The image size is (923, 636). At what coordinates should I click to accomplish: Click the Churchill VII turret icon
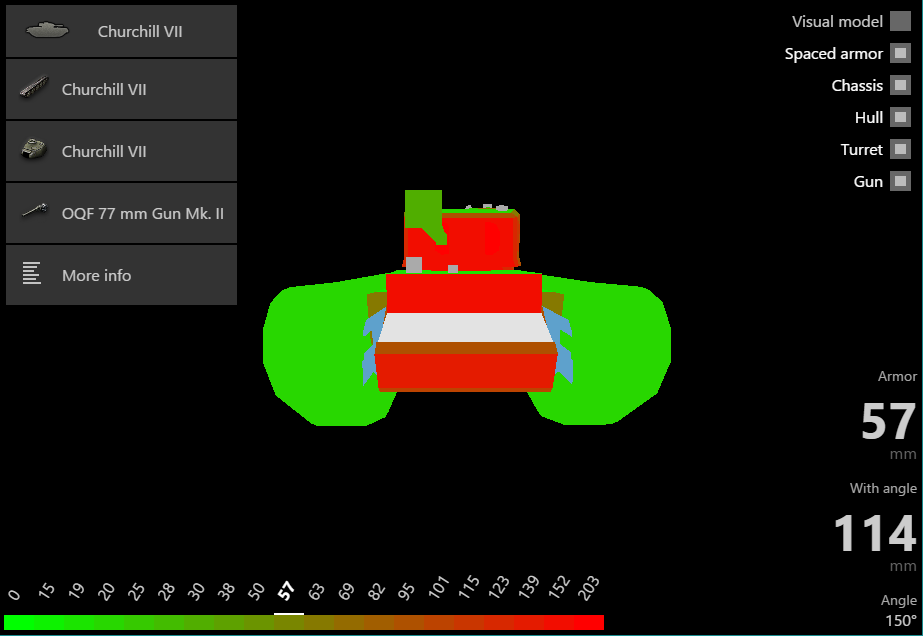(34, 149)
